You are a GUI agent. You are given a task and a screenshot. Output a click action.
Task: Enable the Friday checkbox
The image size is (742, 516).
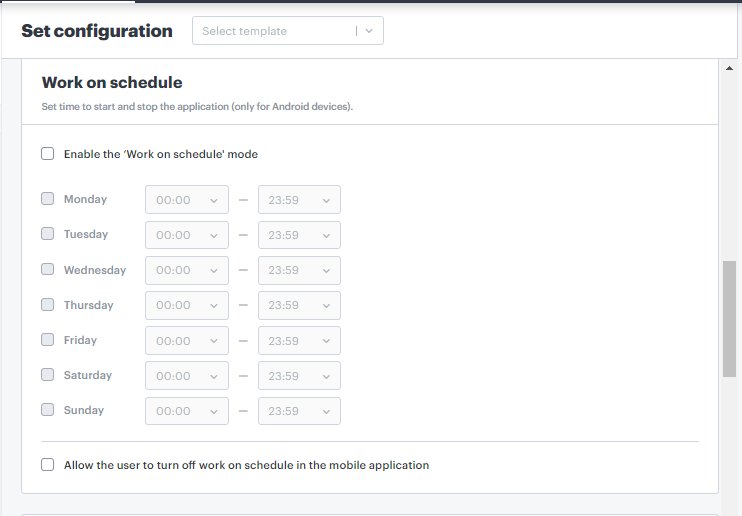(x=48, y=340)
